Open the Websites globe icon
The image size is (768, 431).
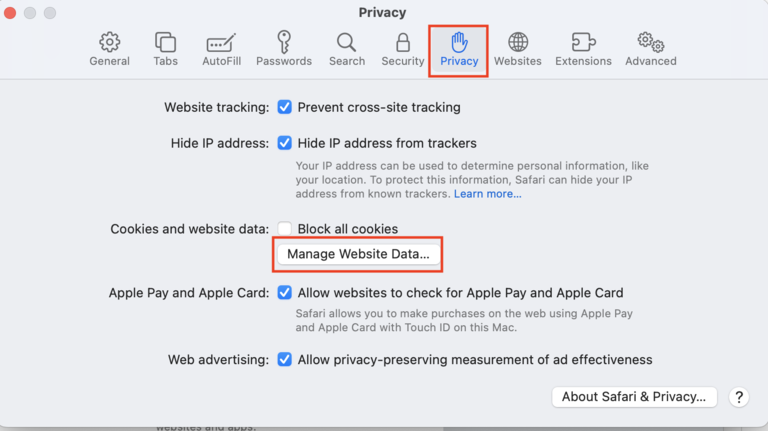pos(518,43)
